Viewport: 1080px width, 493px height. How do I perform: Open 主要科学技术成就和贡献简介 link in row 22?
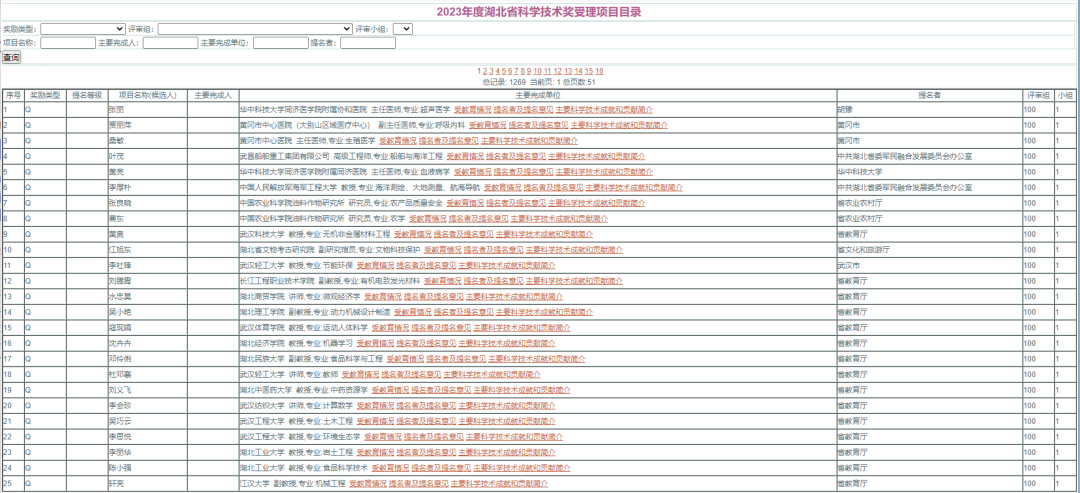[x=515, y=437]
